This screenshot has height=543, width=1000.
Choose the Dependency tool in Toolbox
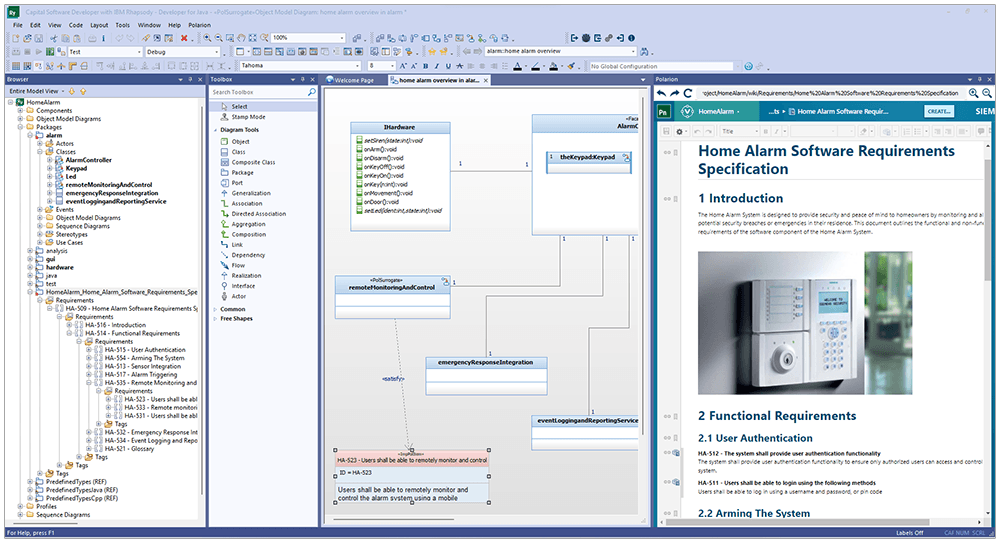[x=247, y=255]
